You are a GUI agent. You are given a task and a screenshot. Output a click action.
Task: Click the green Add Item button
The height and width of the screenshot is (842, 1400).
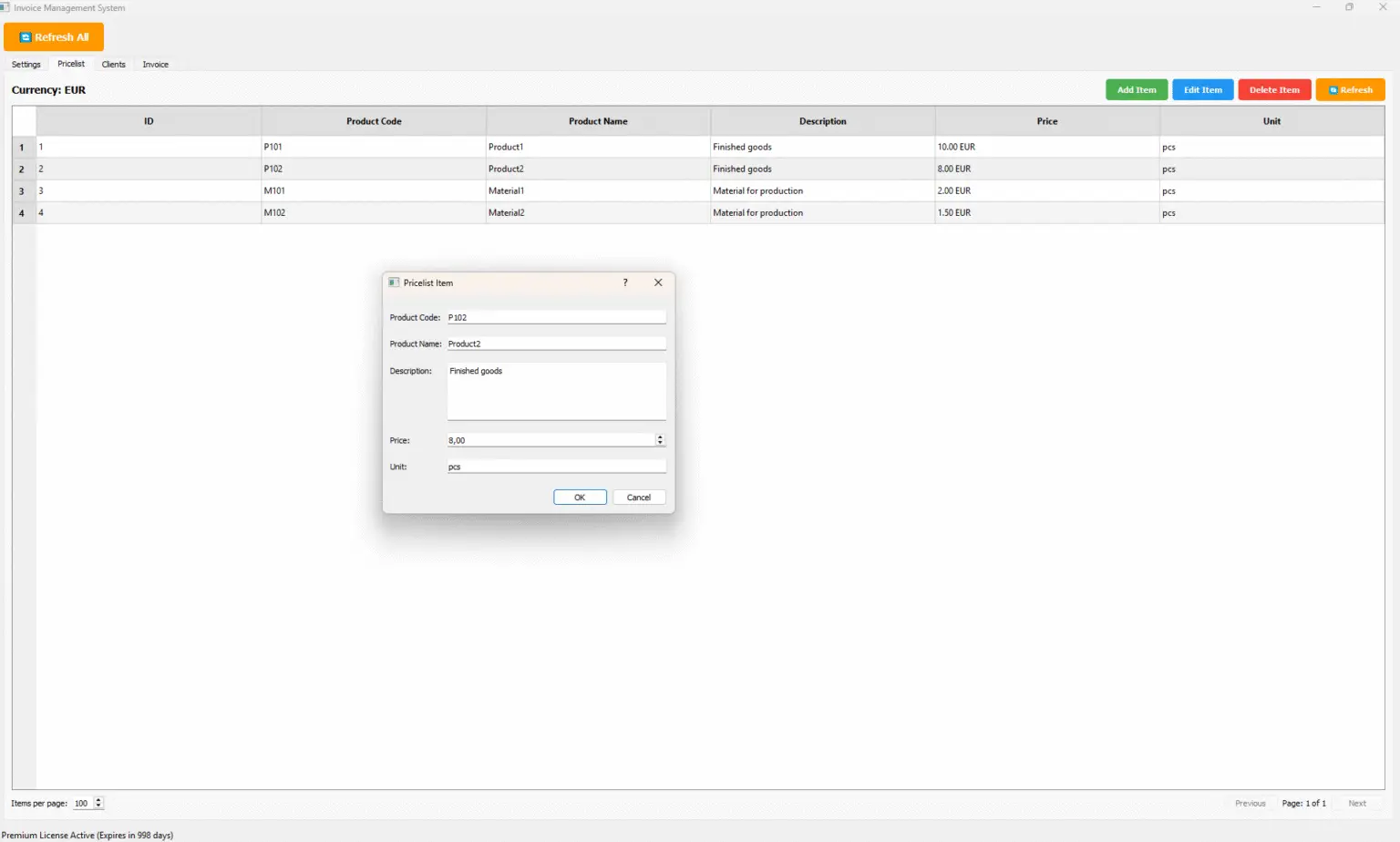1136,90
